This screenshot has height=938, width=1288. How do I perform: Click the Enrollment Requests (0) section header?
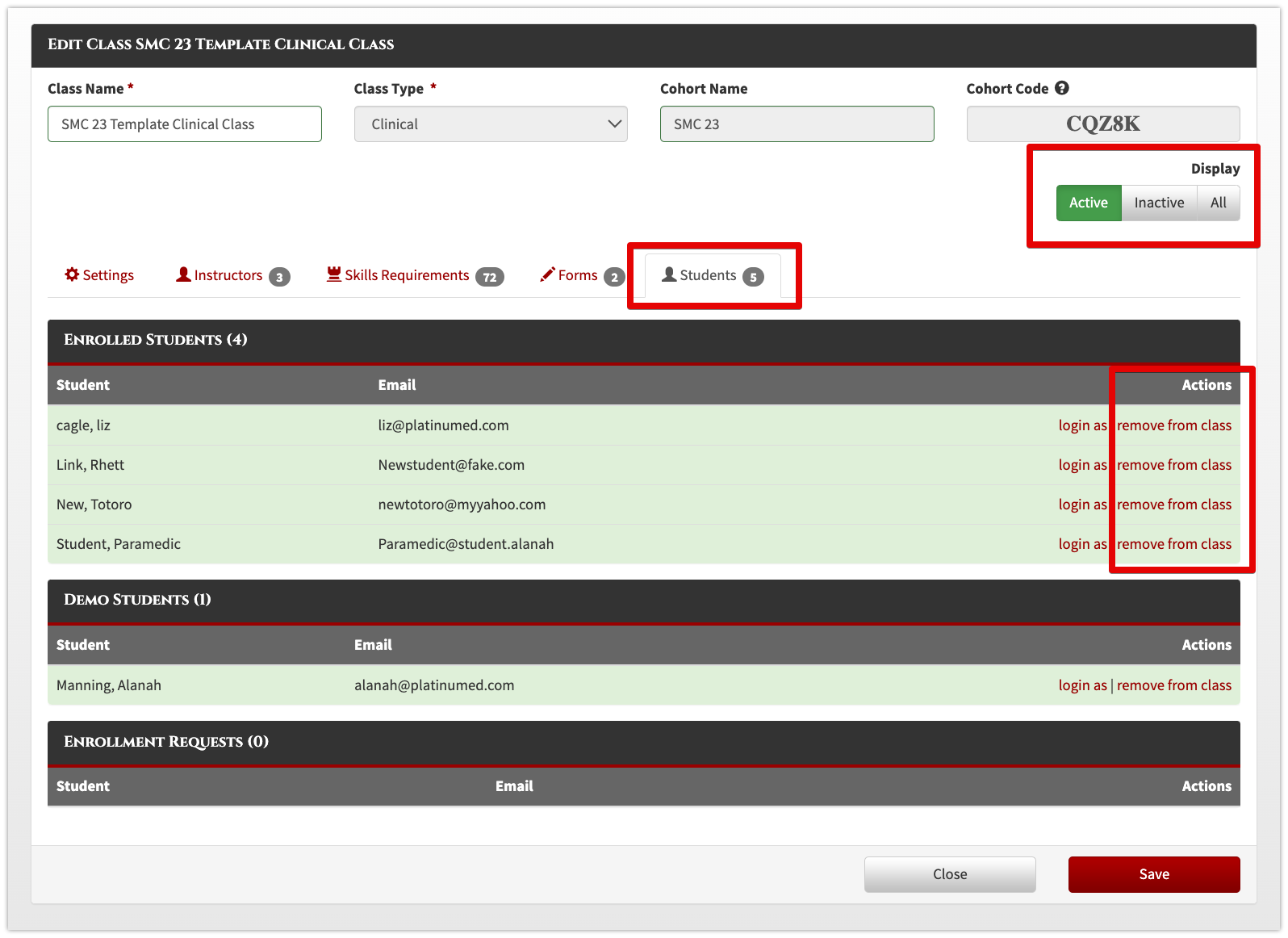[x=644, y=743]
